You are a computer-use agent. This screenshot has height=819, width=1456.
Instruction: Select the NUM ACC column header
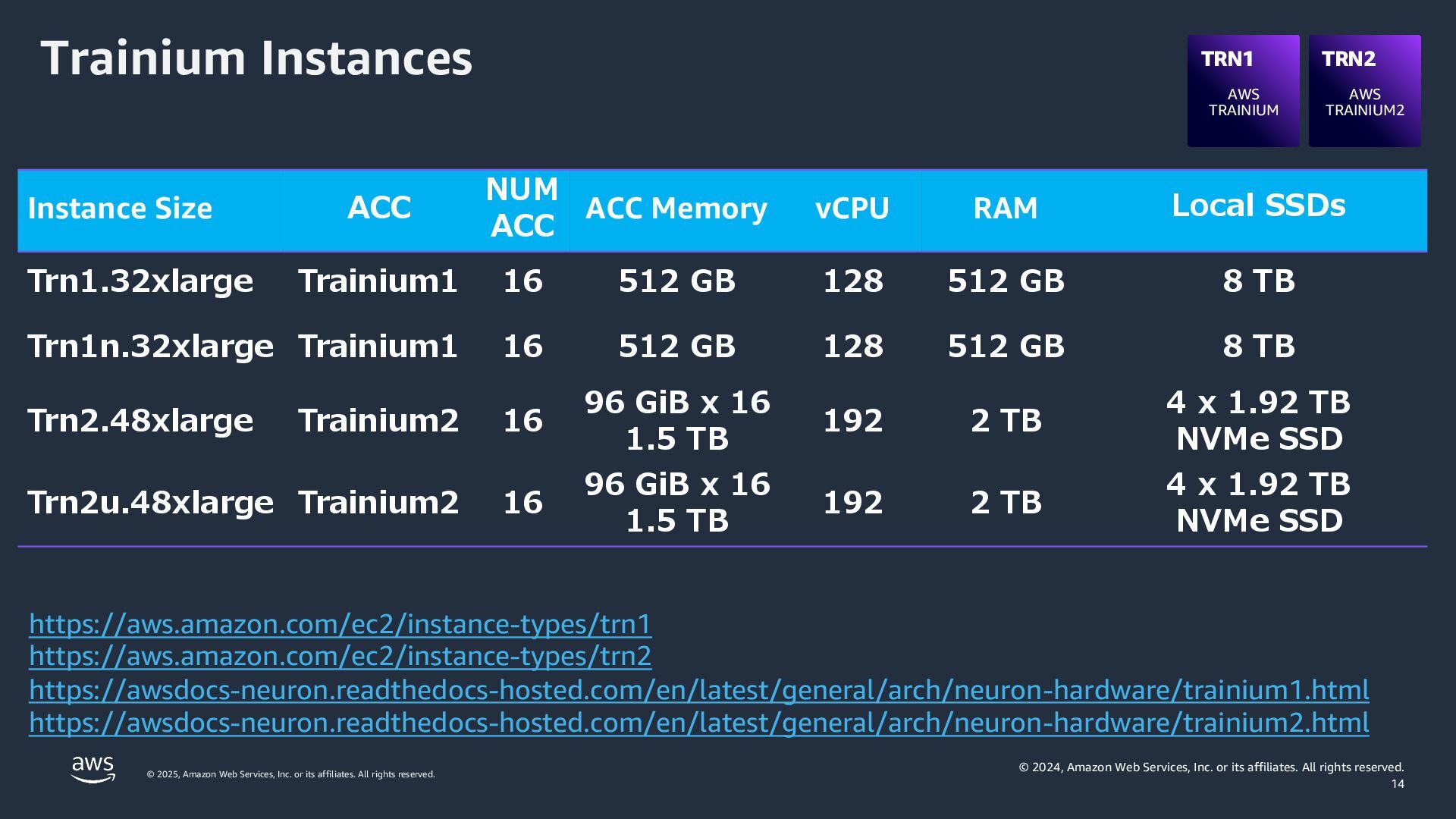(x=522, y=207)
